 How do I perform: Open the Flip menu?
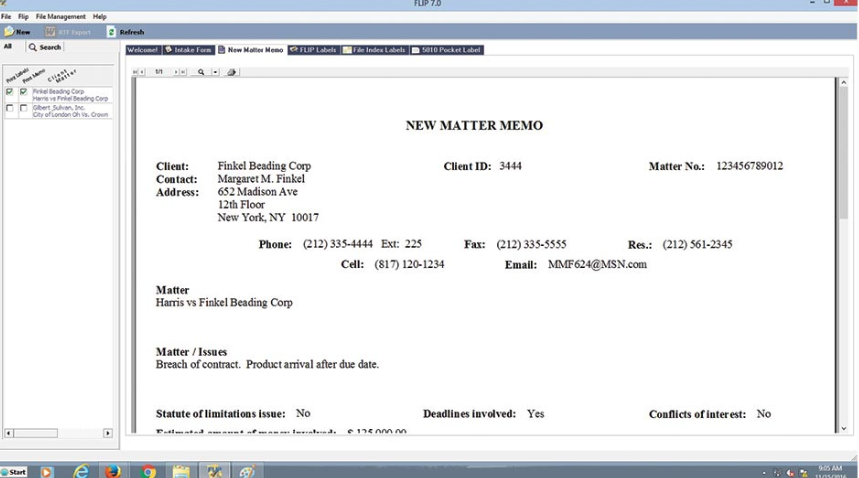(23, 16)
